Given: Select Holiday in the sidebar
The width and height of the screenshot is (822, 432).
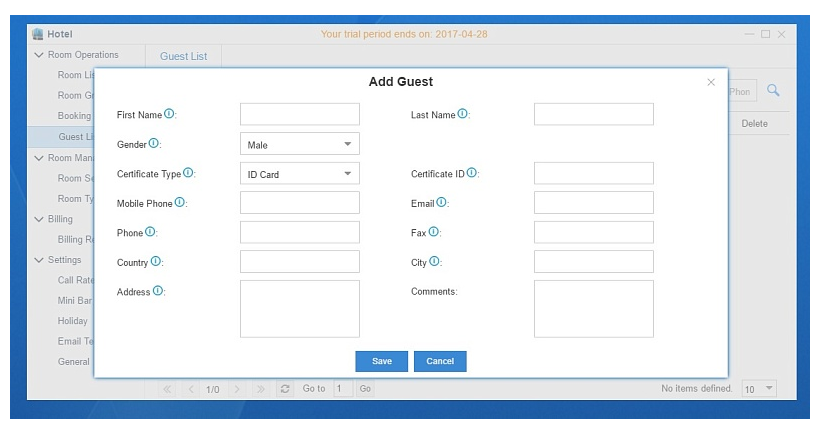Looking at the screenshot, I should pyautogui.click(x=72, y=321).
